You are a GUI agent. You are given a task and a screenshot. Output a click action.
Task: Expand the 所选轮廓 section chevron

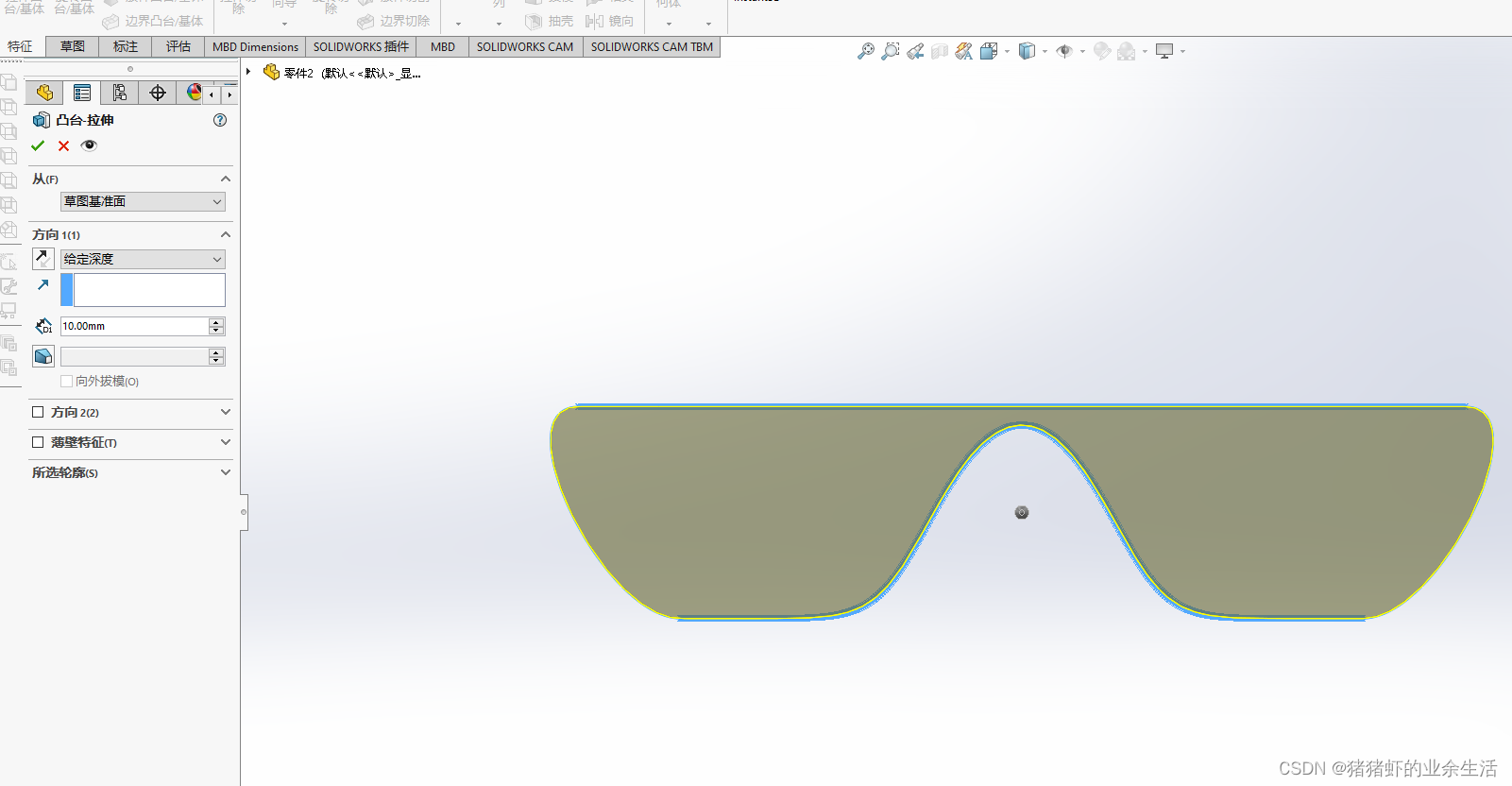(x=226, y=472)
